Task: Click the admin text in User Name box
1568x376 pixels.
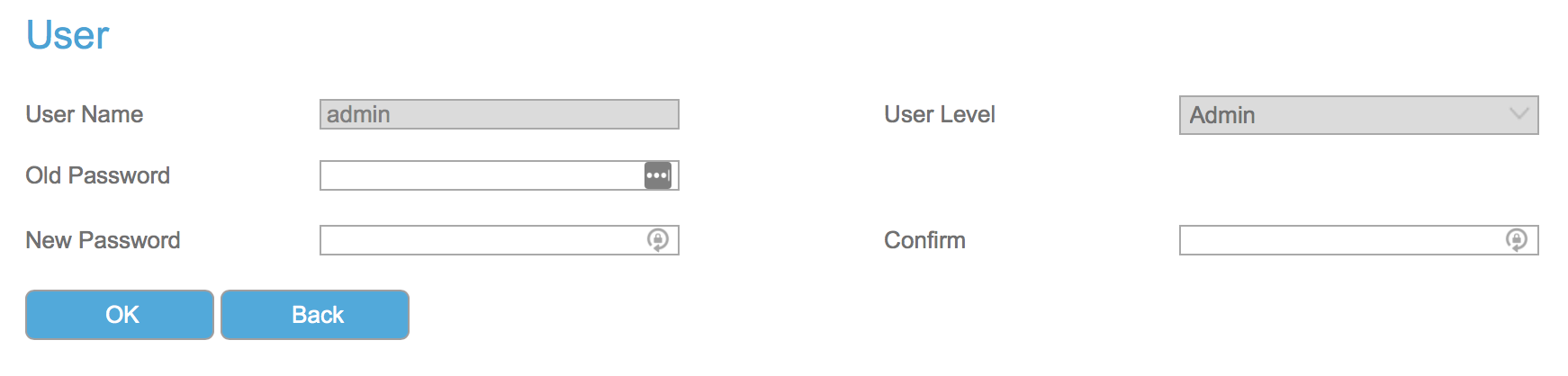Action: click(358, 114)
